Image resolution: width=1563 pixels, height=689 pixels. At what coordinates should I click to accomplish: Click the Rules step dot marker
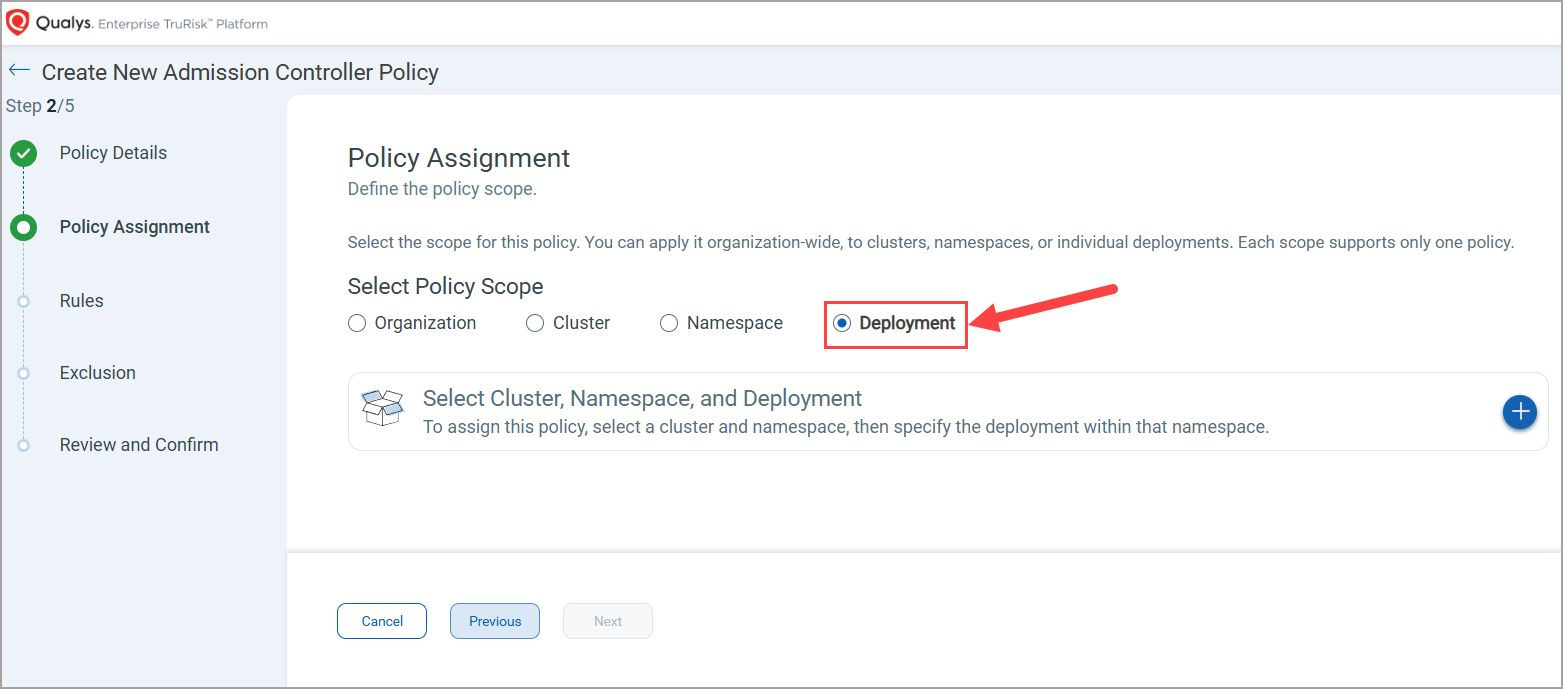coord(24,301)
